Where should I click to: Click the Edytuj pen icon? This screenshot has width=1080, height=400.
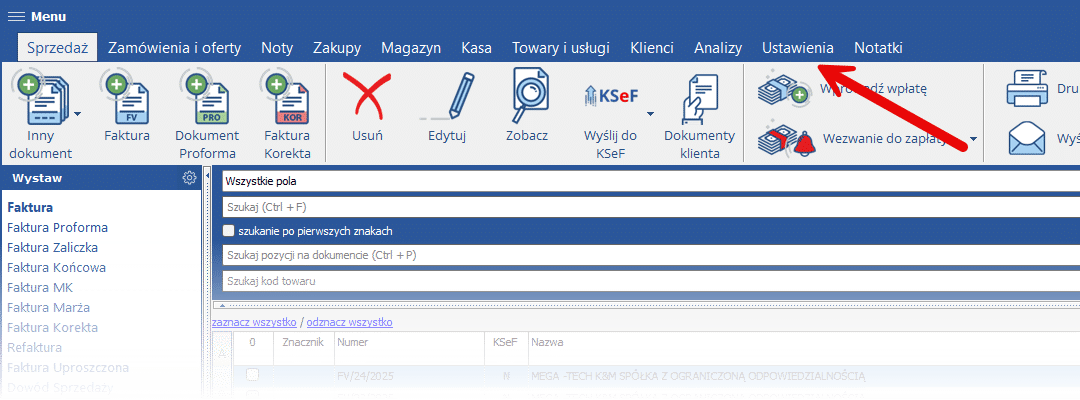click(x=447, y=99)
